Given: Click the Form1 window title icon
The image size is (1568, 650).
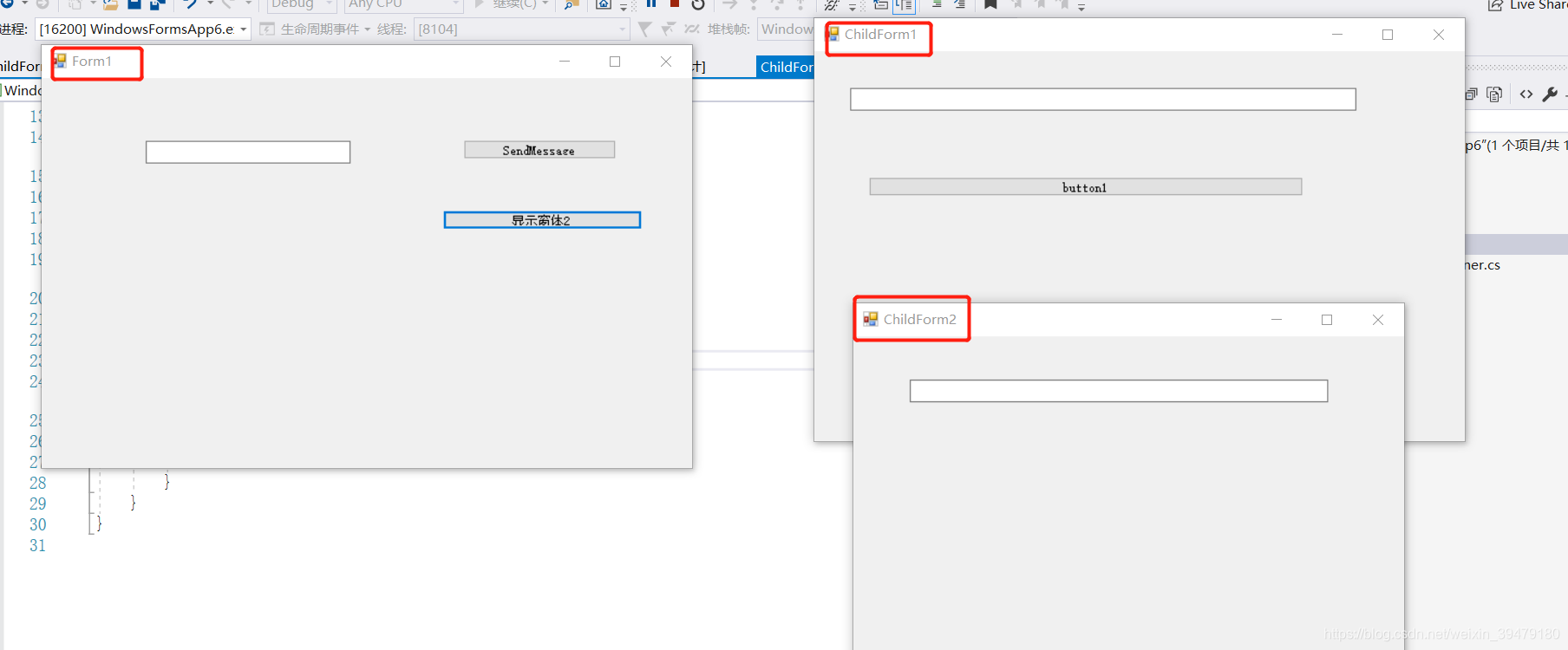Looking at the screenshot, I should click(x=61, y=61).
